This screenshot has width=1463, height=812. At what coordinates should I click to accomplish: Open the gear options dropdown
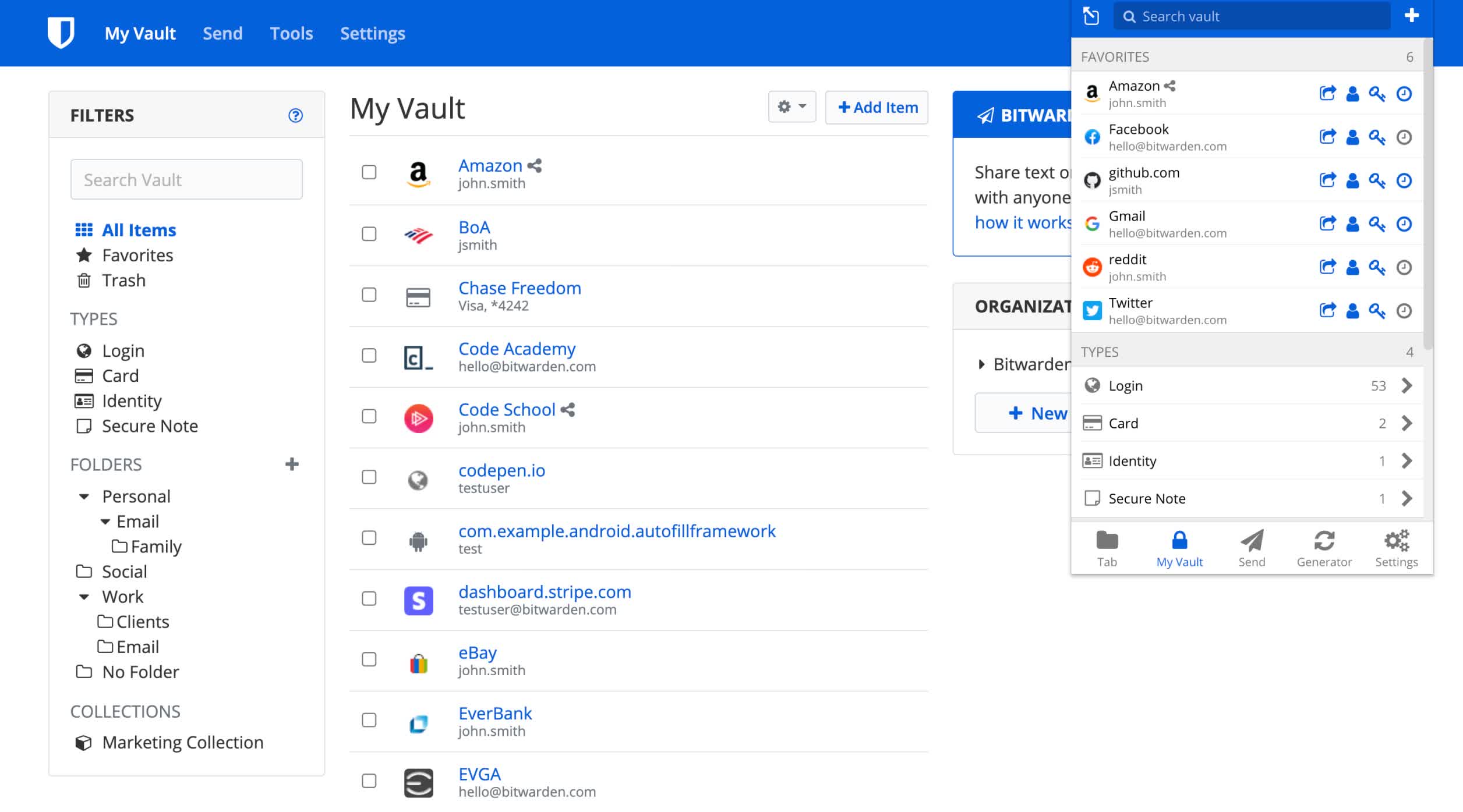click(x=791, y=107)
